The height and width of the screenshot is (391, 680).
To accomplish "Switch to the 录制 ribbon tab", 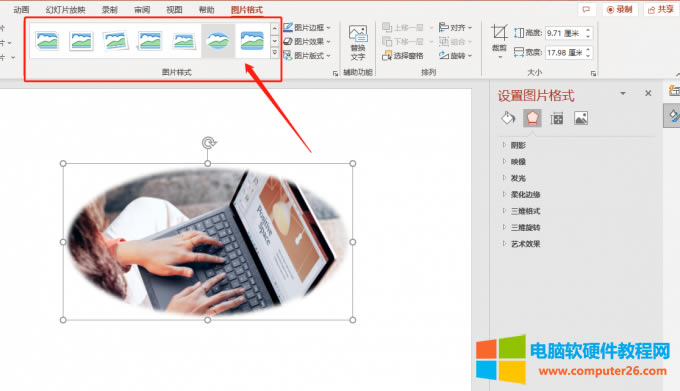I will click(x=110, y=10).
